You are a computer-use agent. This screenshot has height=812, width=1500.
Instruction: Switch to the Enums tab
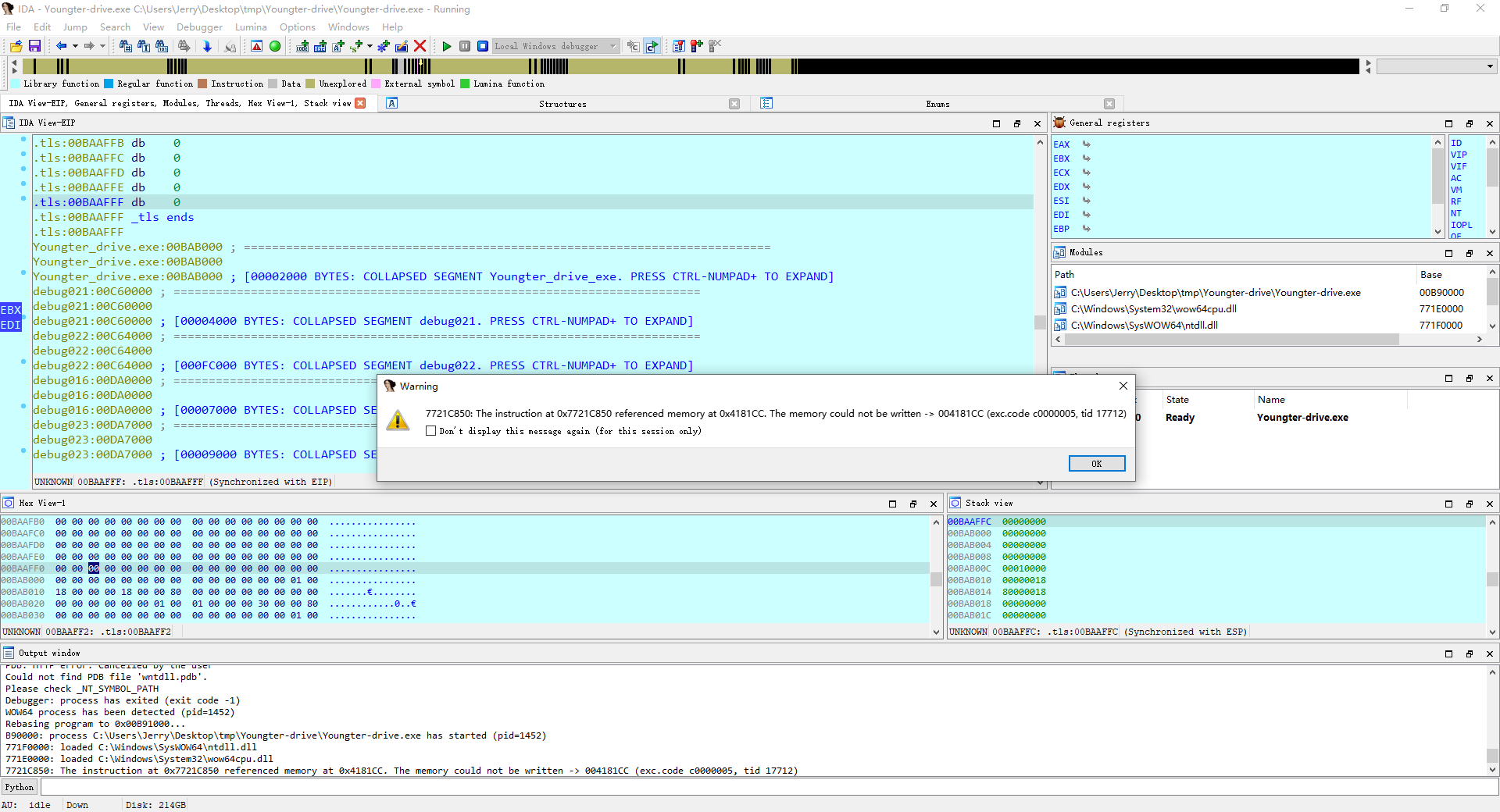click(x=937, y=104)
